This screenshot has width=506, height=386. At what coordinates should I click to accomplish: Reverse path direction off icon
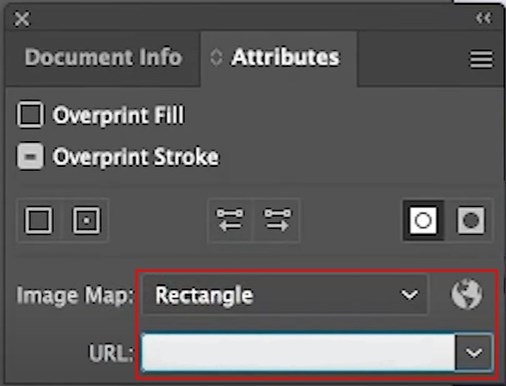[x=230, y=220]
